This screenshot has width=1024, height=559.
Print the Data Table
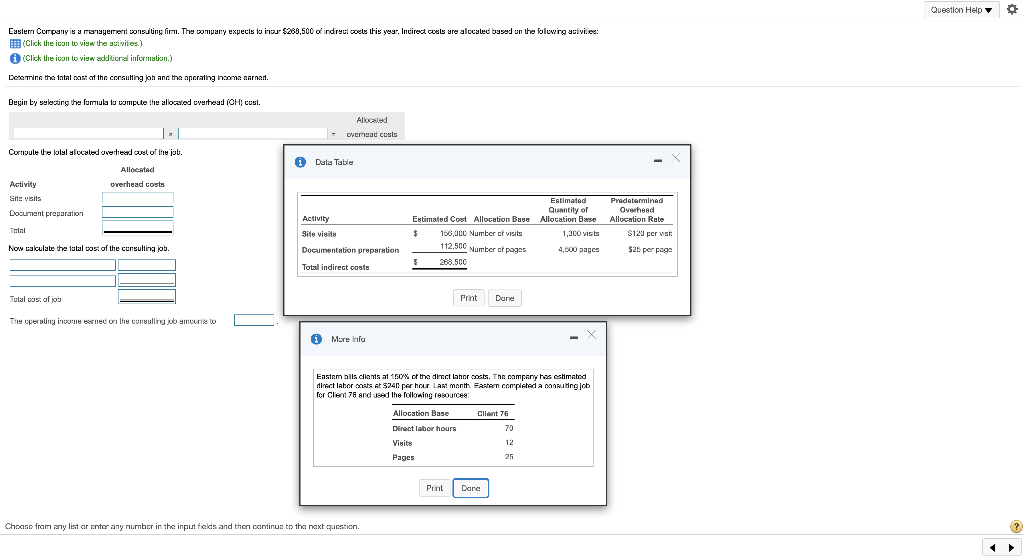click(x=468, y=298)
